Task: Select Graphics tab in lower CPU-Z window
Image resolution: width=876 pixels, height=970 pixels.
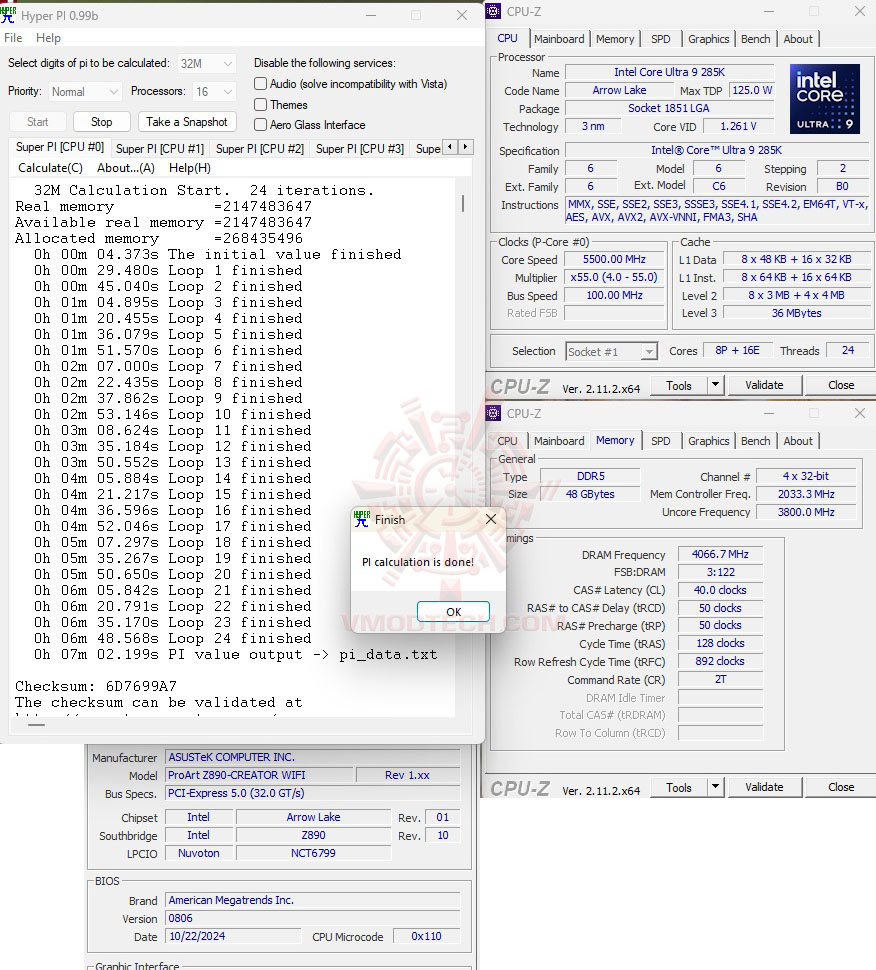Action: point(708,441)
